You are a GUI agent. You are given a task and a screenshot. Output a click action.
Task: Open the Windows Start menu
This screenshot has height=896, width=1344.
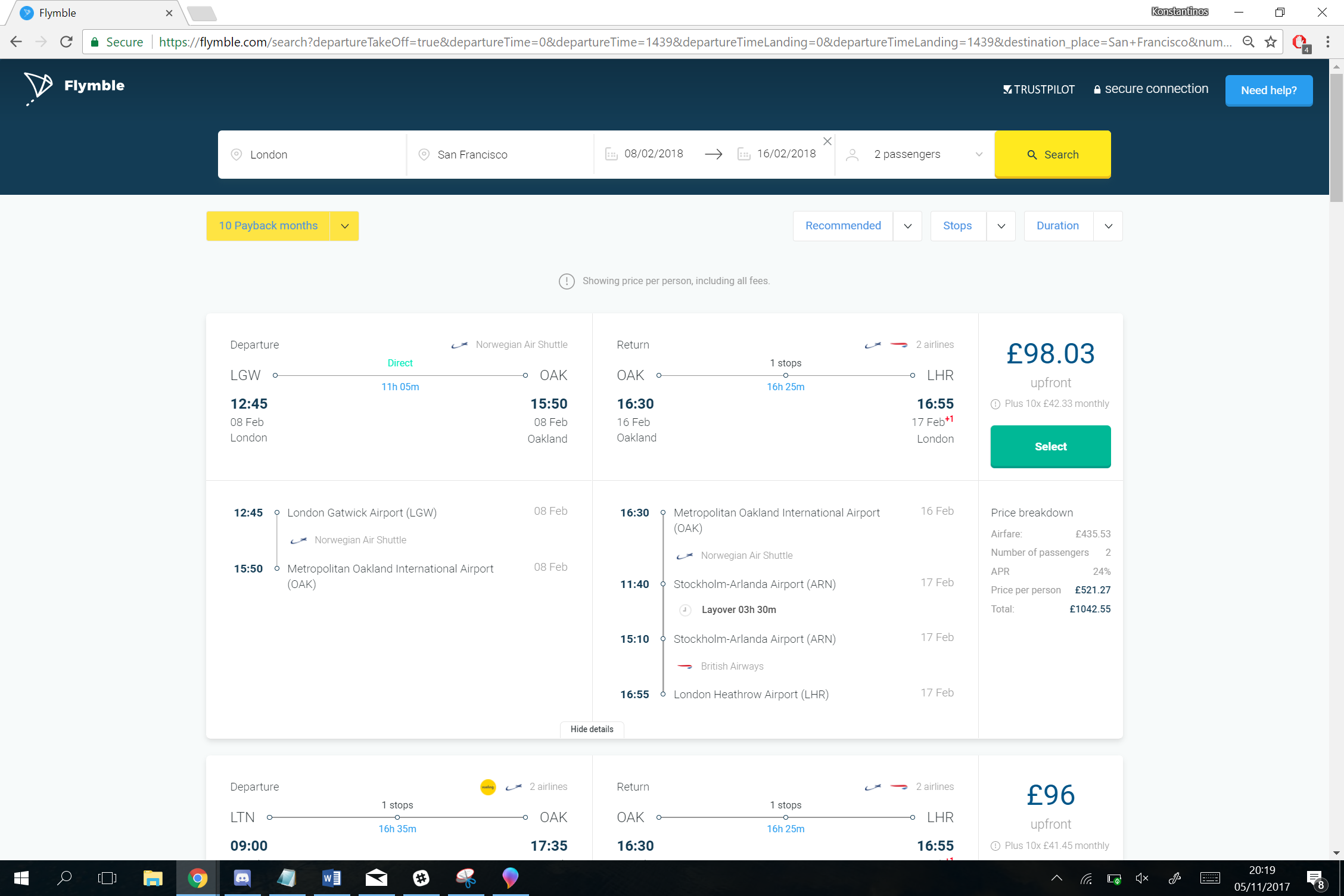[21, 878]
